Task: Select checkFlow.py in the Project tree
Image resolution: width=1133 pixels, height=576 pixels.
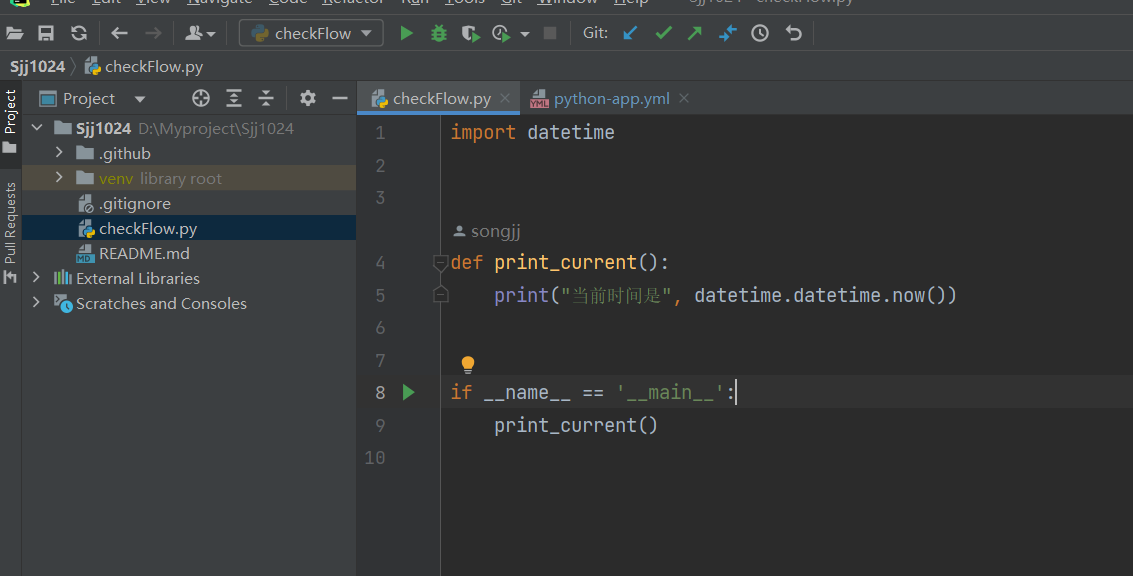Action: 189,228
